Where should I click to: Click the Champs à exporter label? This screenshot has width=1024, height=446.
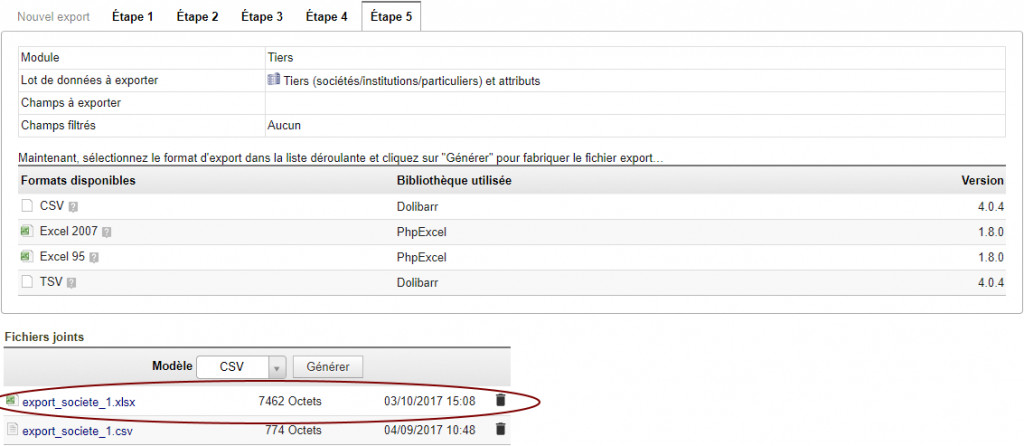(x=71, y=103)
